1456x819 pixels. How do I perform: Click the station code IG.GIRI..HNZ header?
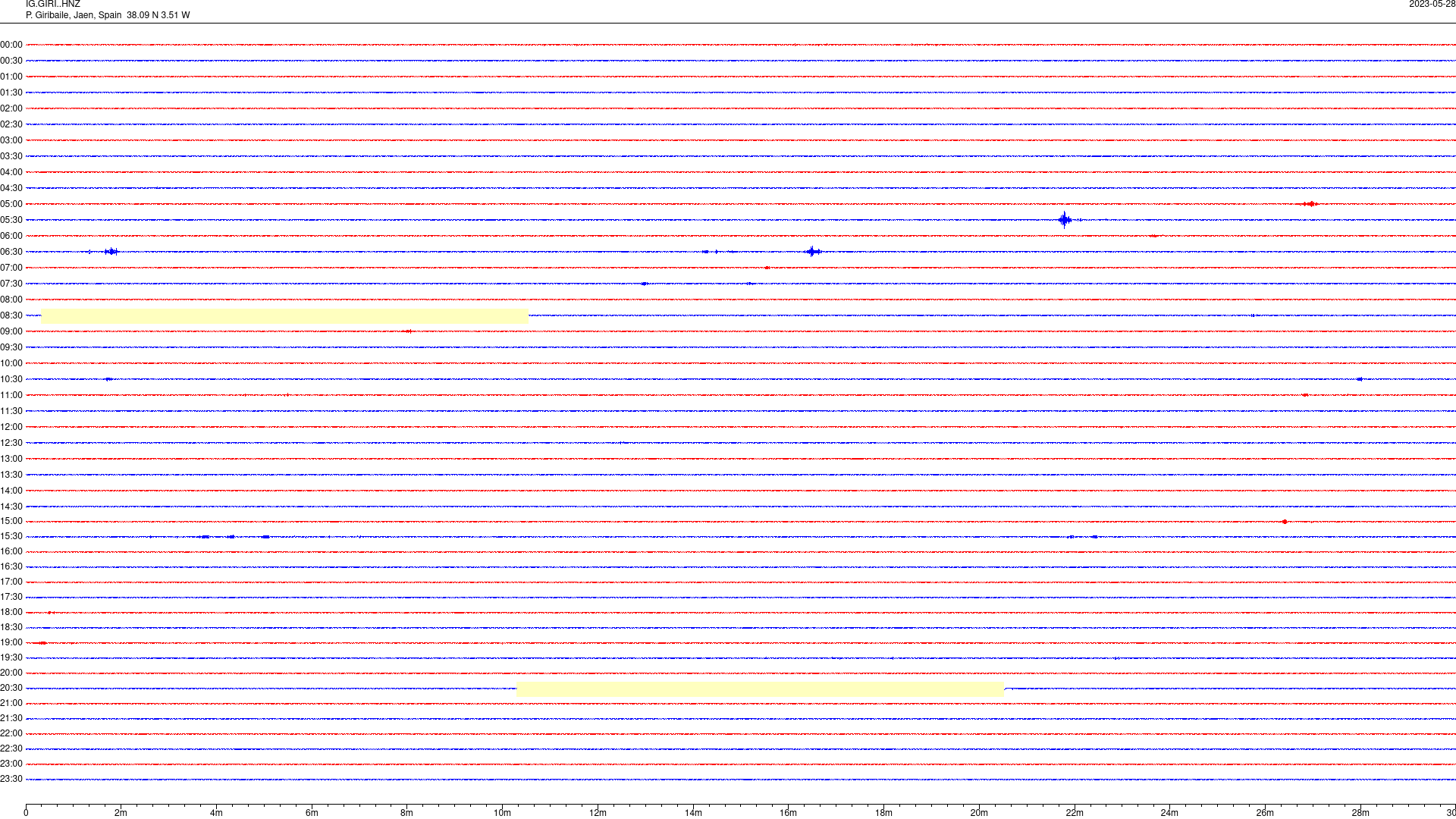click(x=52, y=5)
